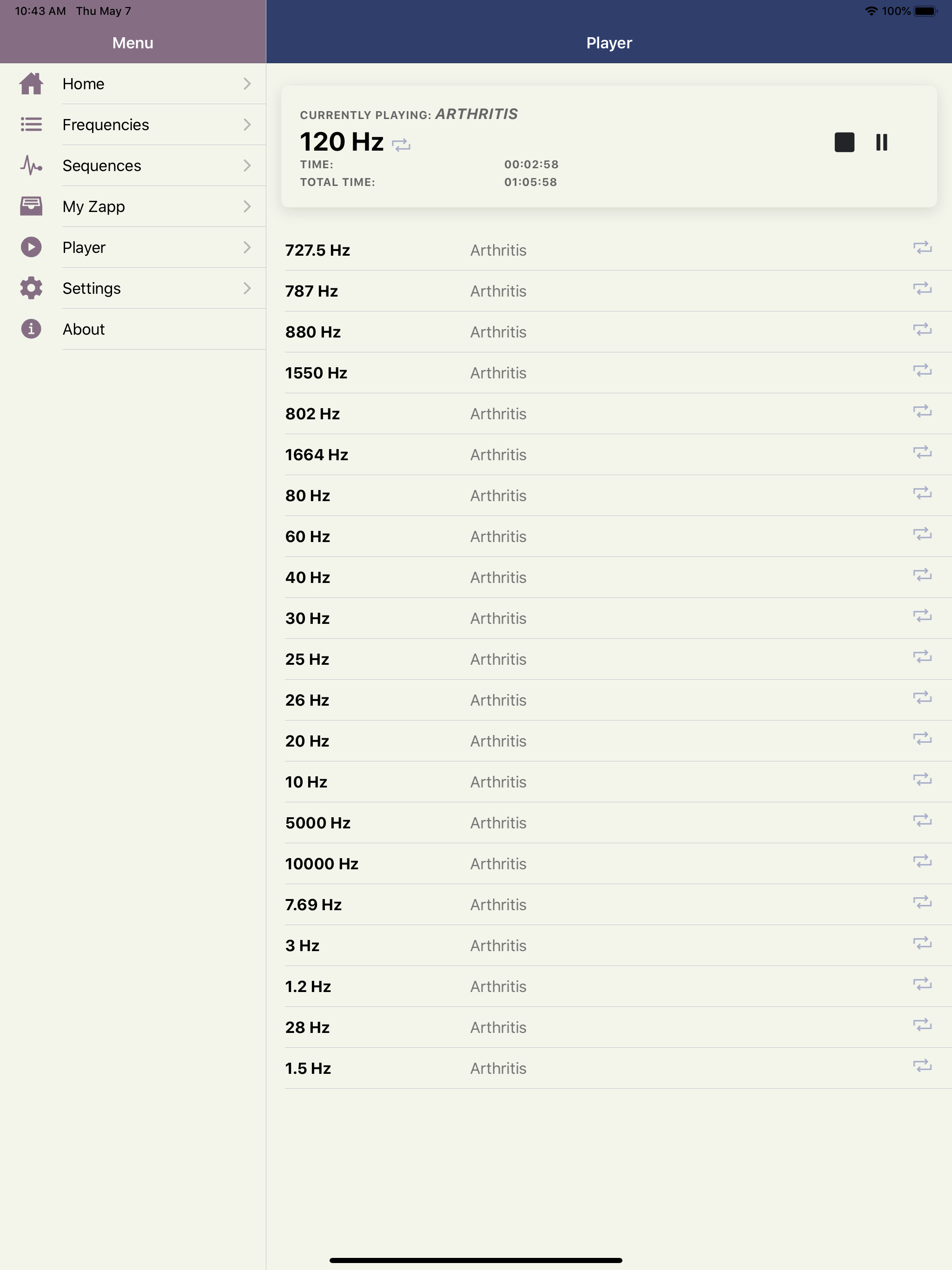Tap the Player play icon
The width and height of the screenshot is (952, 1270).
tap(32, 247)
